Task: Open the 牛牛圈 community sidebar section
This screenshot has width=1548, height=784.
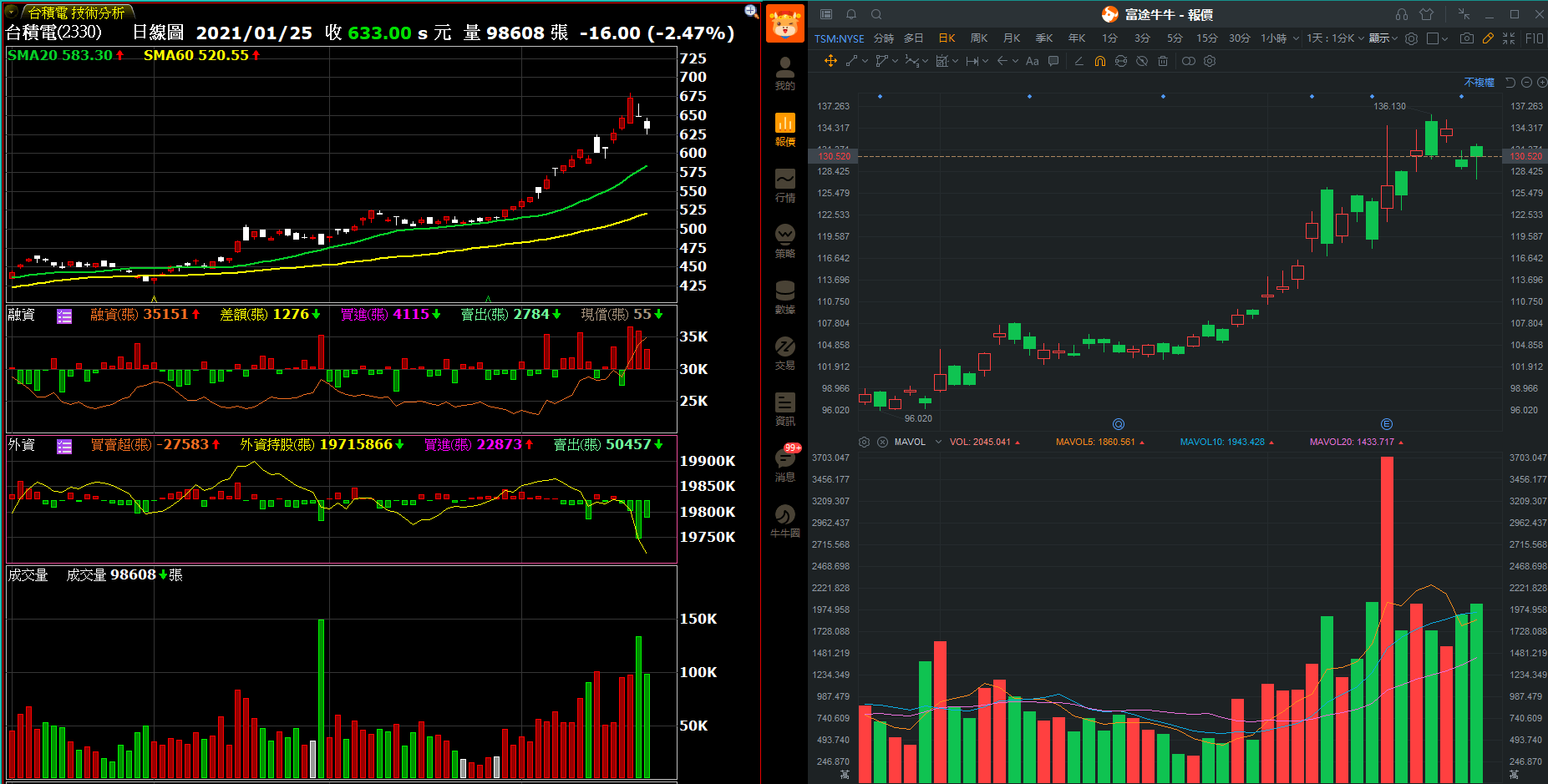Action: coord(784,521)
